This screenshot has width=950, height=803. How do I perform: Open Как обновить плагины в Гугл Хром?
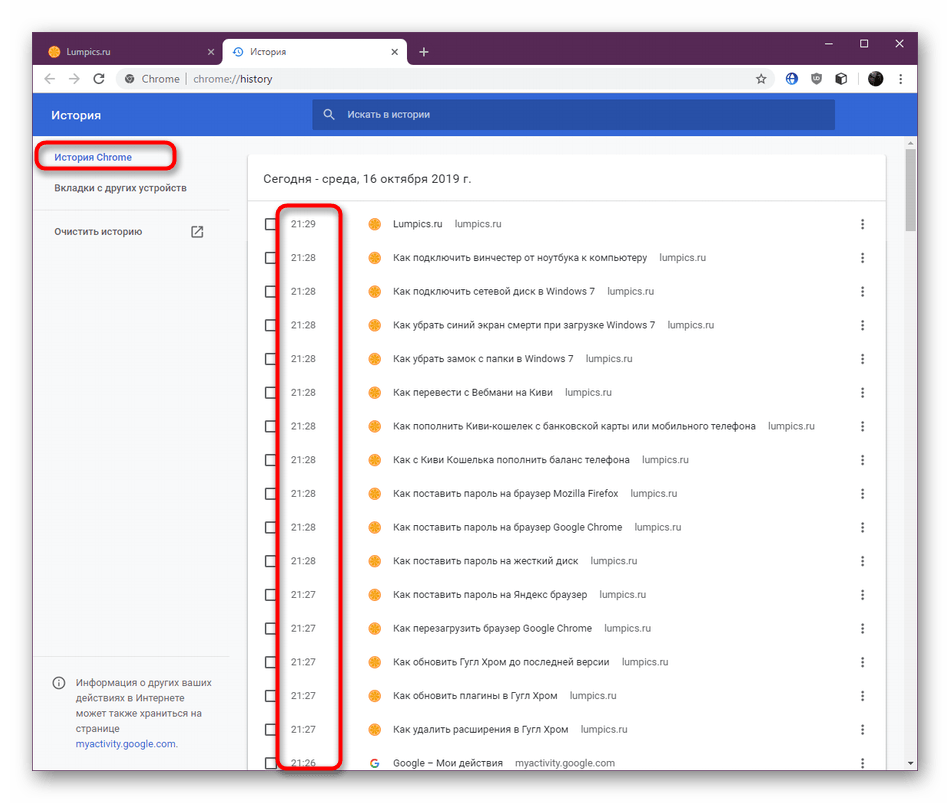[475, 696]
